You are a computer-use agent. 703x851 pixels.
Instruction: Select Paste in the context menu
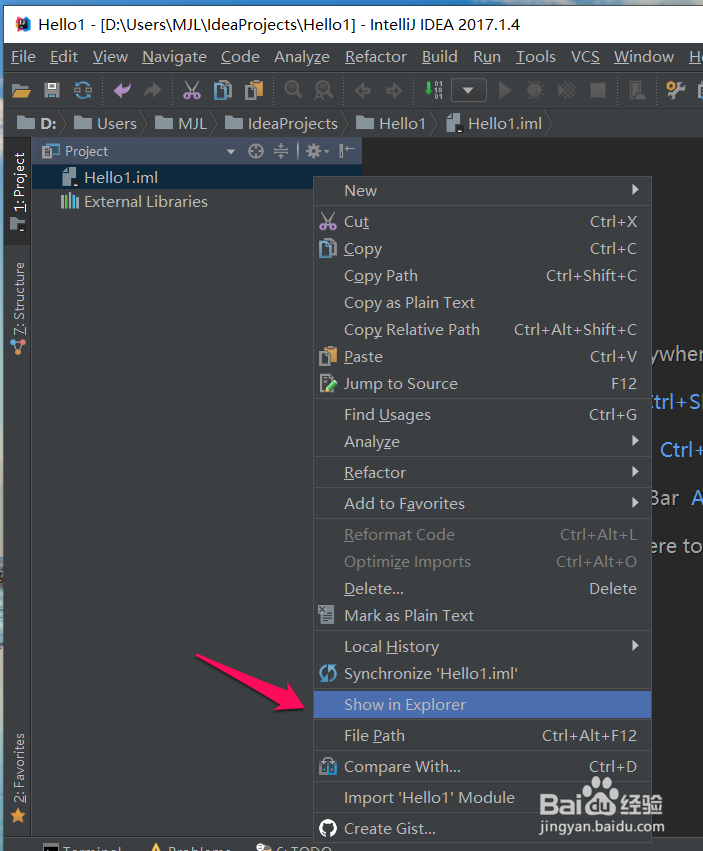[482, 357]
